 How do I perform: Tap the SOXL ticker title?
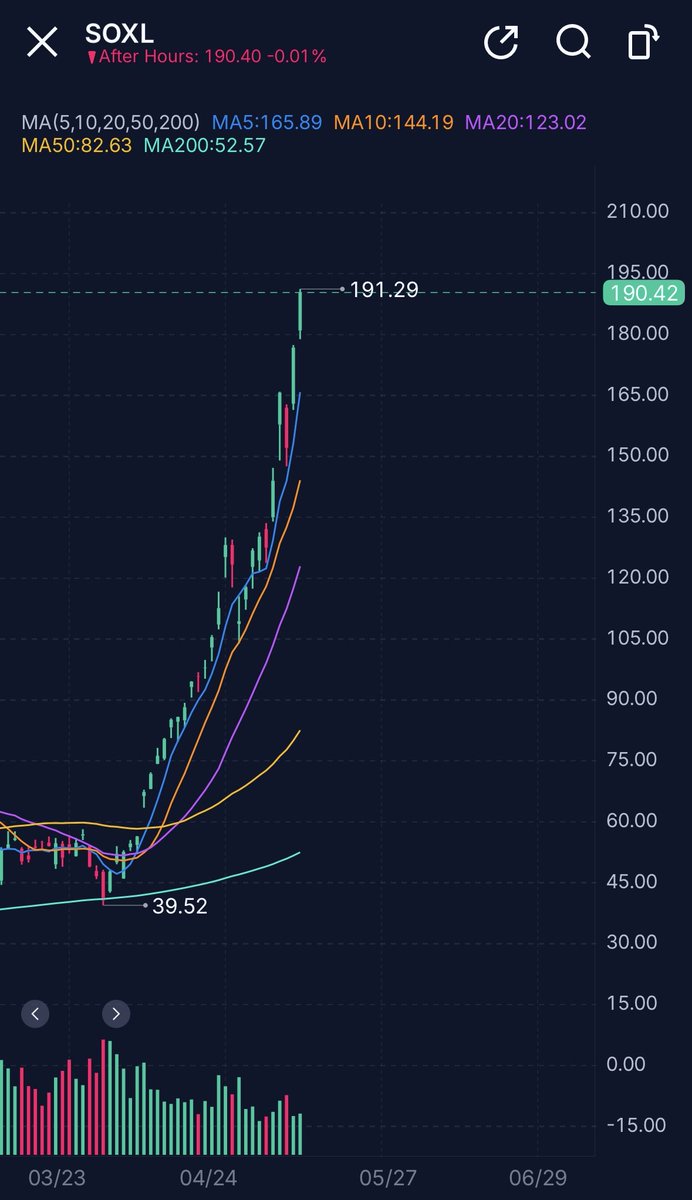[x=119, y=33]
